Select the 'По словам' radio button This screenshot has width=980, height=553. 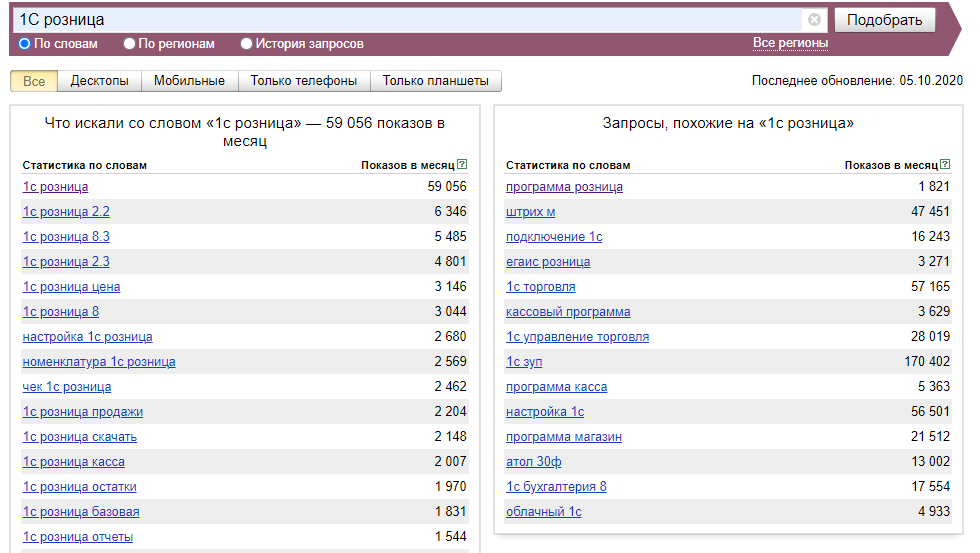[x=25, y=44]
